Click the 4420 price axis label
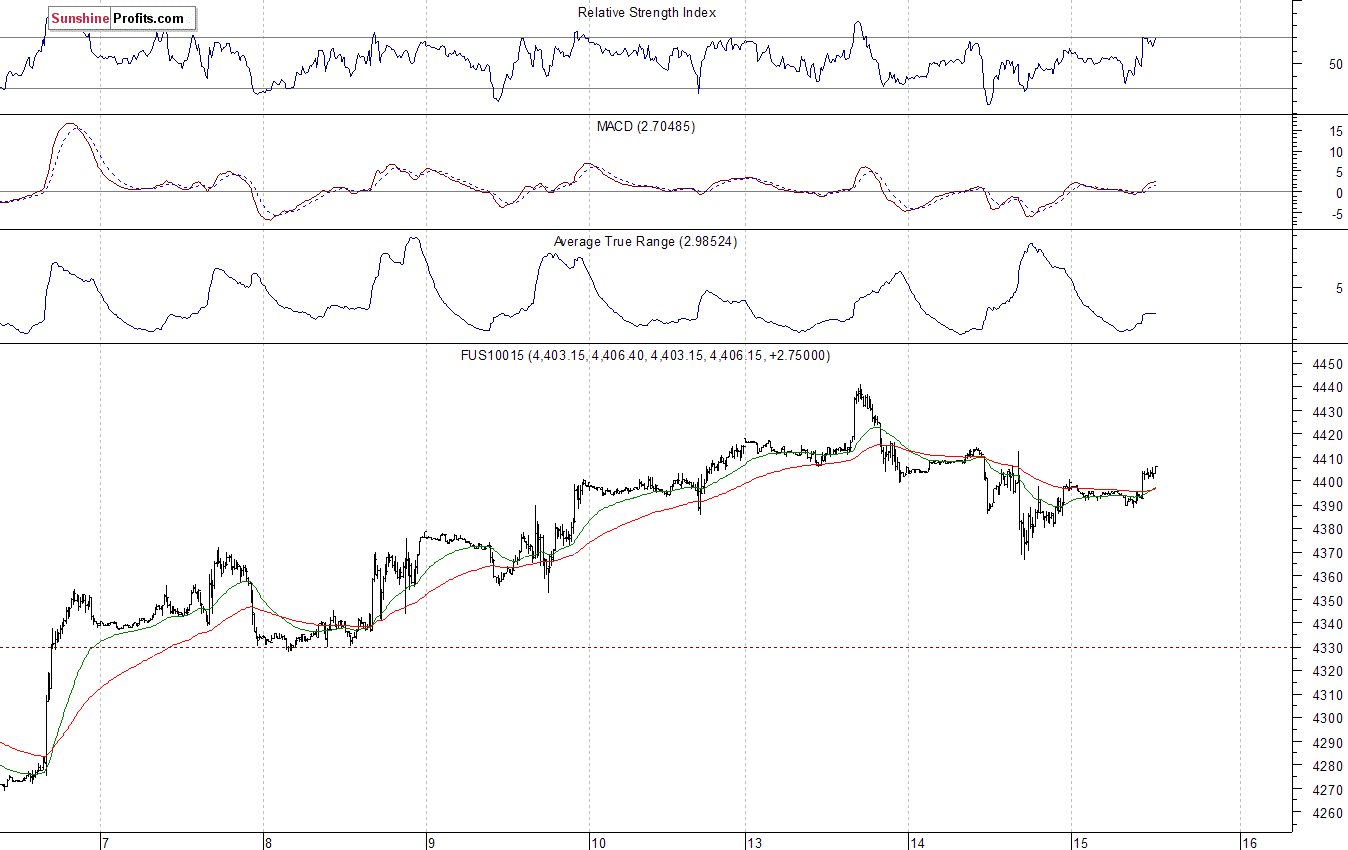 pos(1329,436)
